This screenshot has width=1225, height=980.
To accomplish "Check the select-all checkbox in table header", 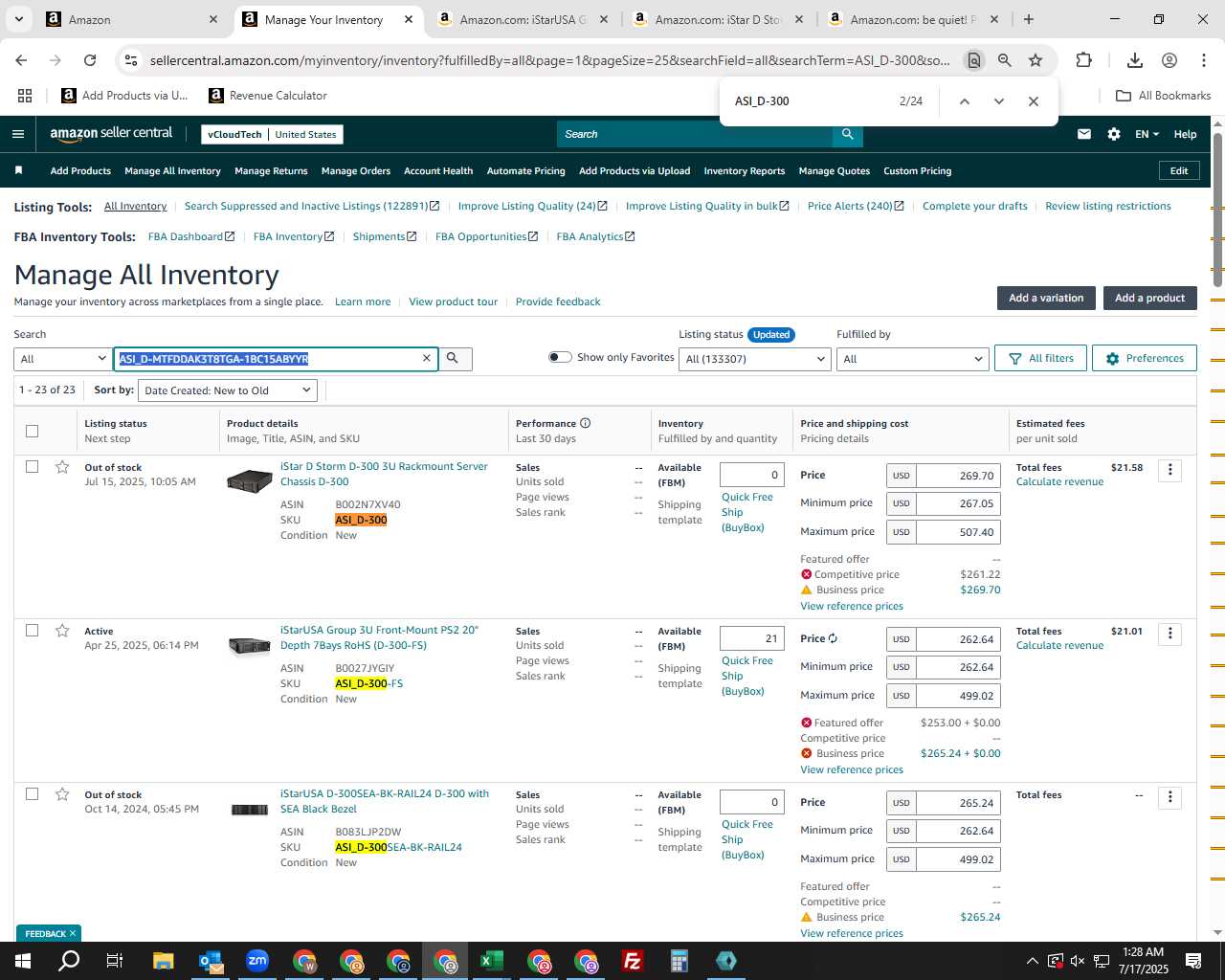I will point(32,431).
